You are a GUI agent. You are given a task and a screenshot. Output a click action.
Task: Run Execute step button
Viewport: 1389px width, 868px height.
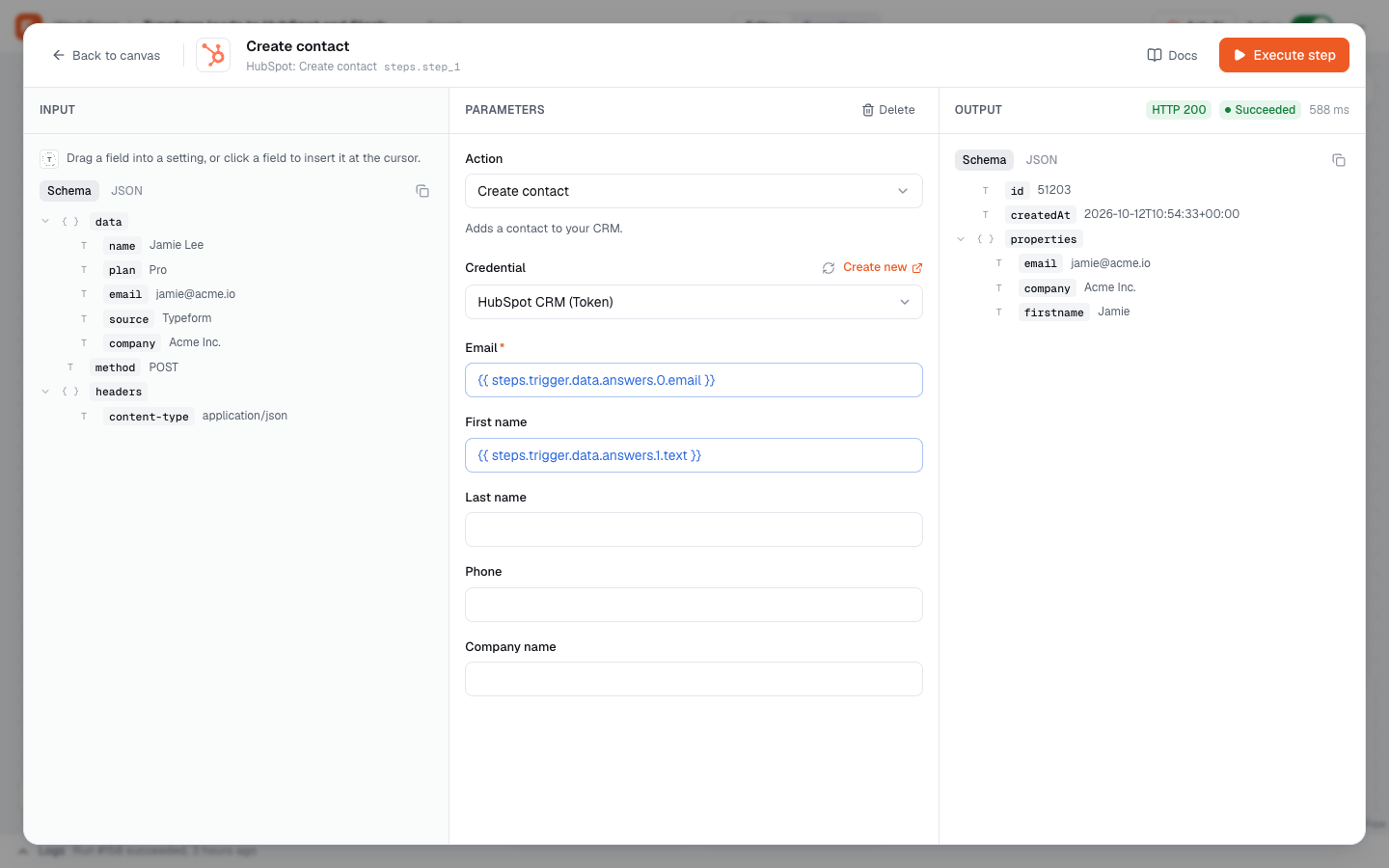pyautogui.click(x=1284, y=55)
